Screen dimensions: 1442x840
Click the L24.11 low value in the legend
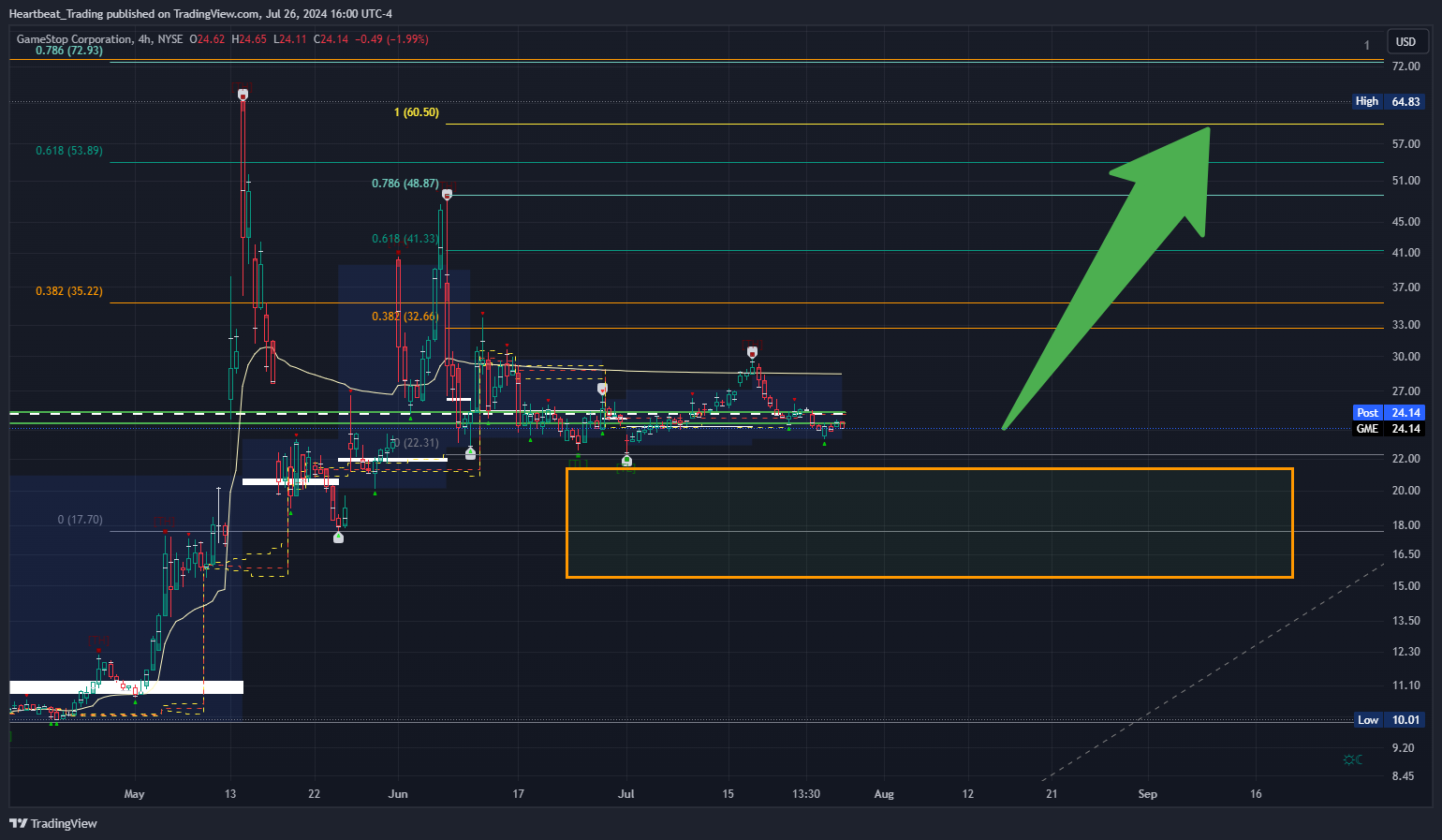pos(290,39)
